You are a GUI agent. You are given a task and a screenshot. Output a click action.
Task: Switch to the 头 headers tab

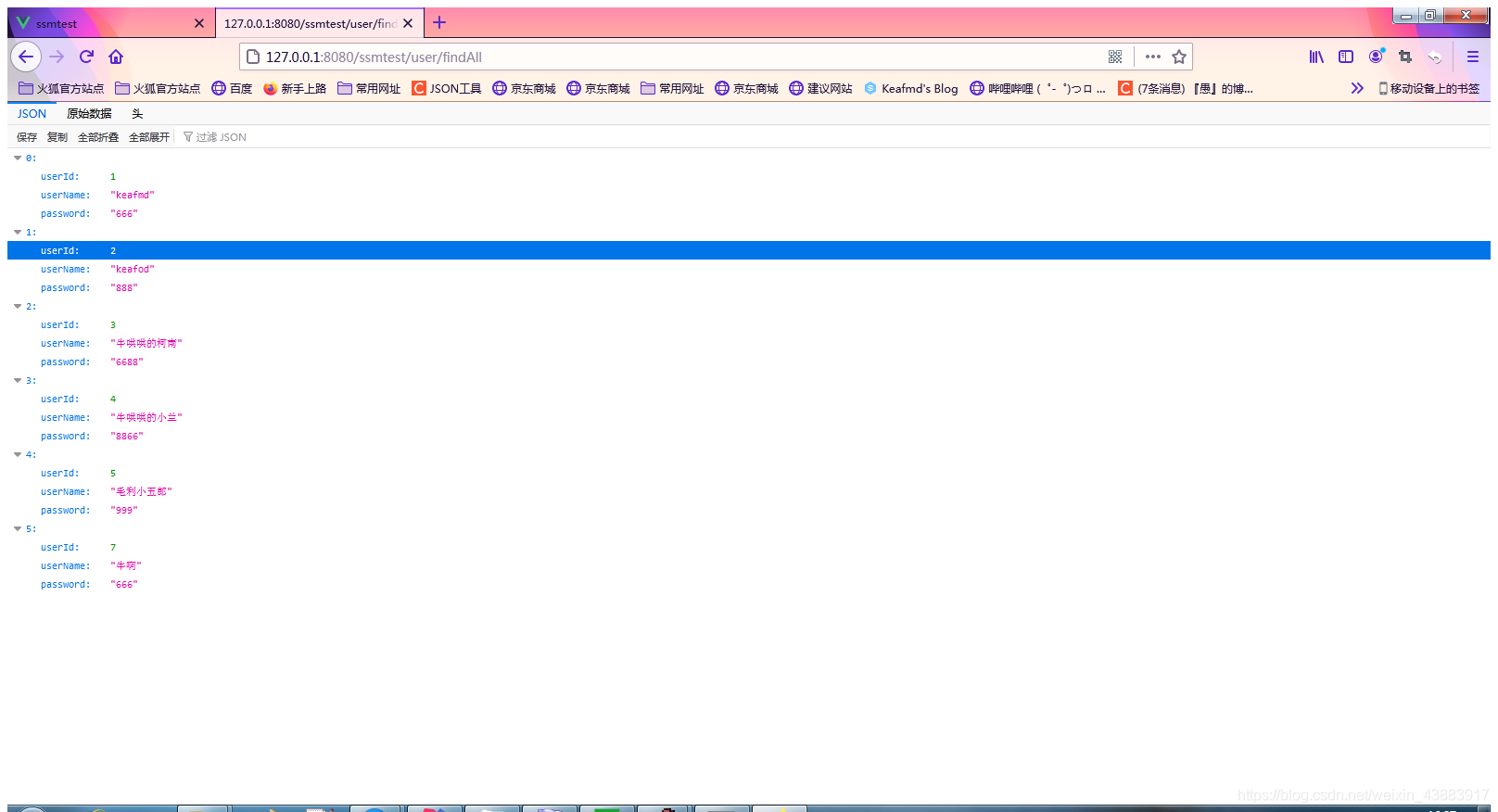[137, 113]
